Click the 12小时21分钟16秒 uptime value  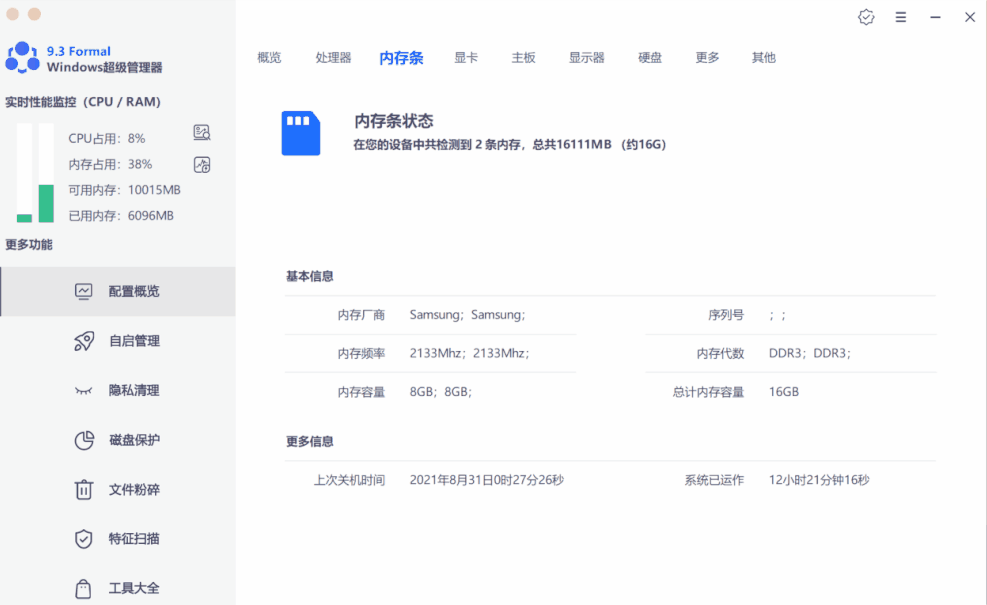(819, 480)
